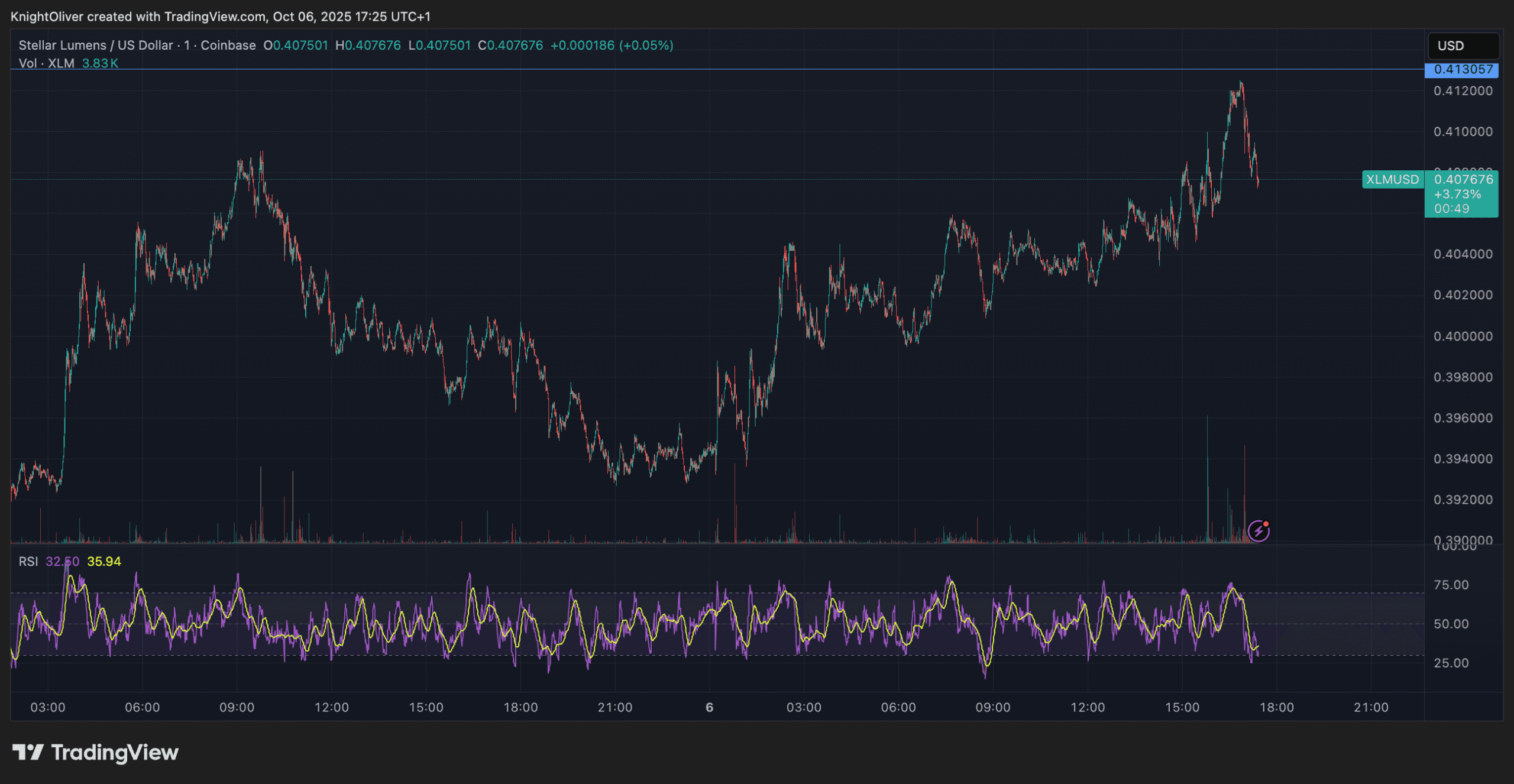
Task: Click the yellow RSI value 35.94
Action: click(x=104, y=561)
